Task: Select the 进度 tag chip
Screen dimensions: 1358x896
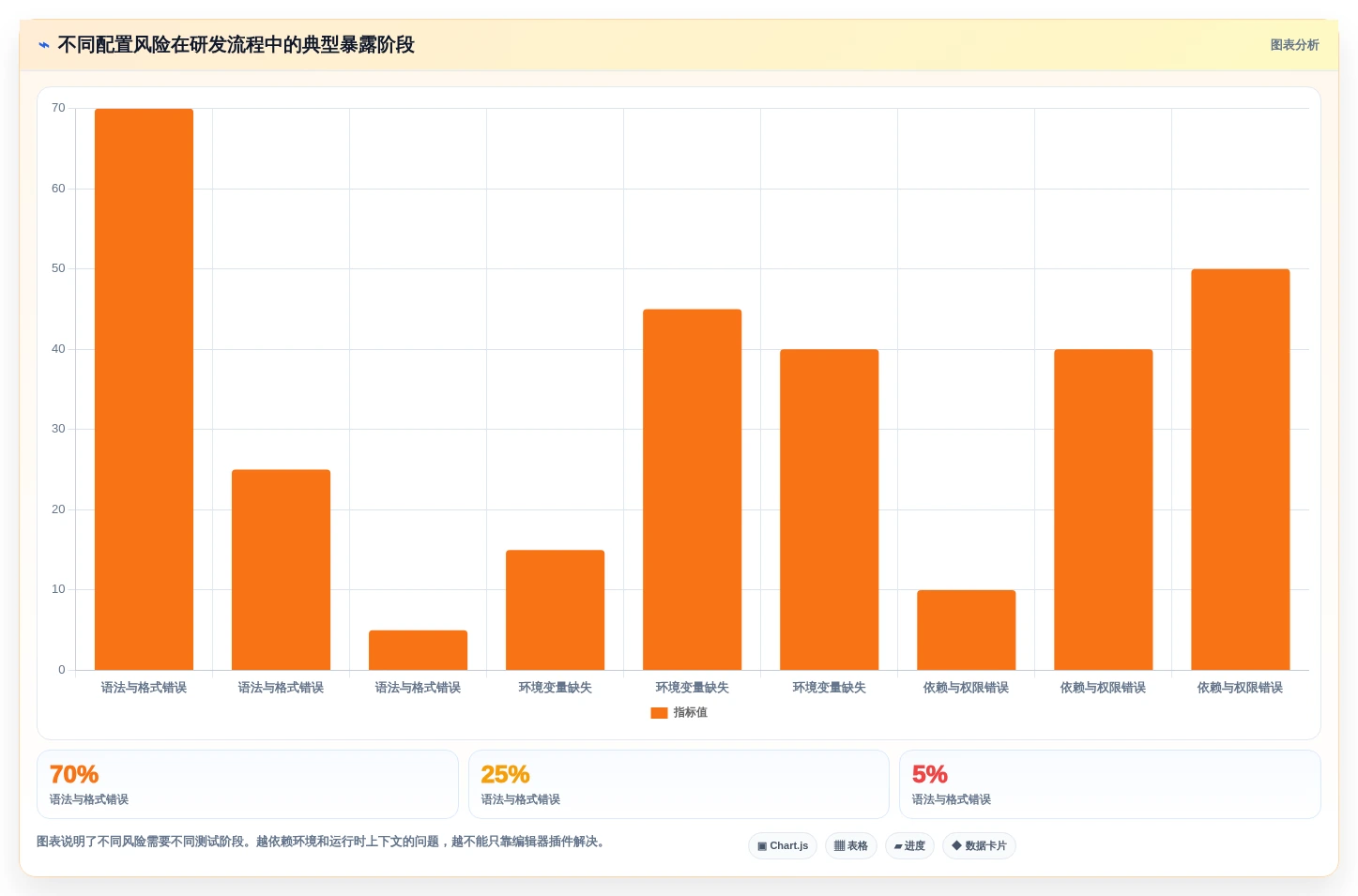Action: click(x=909, y=845)
